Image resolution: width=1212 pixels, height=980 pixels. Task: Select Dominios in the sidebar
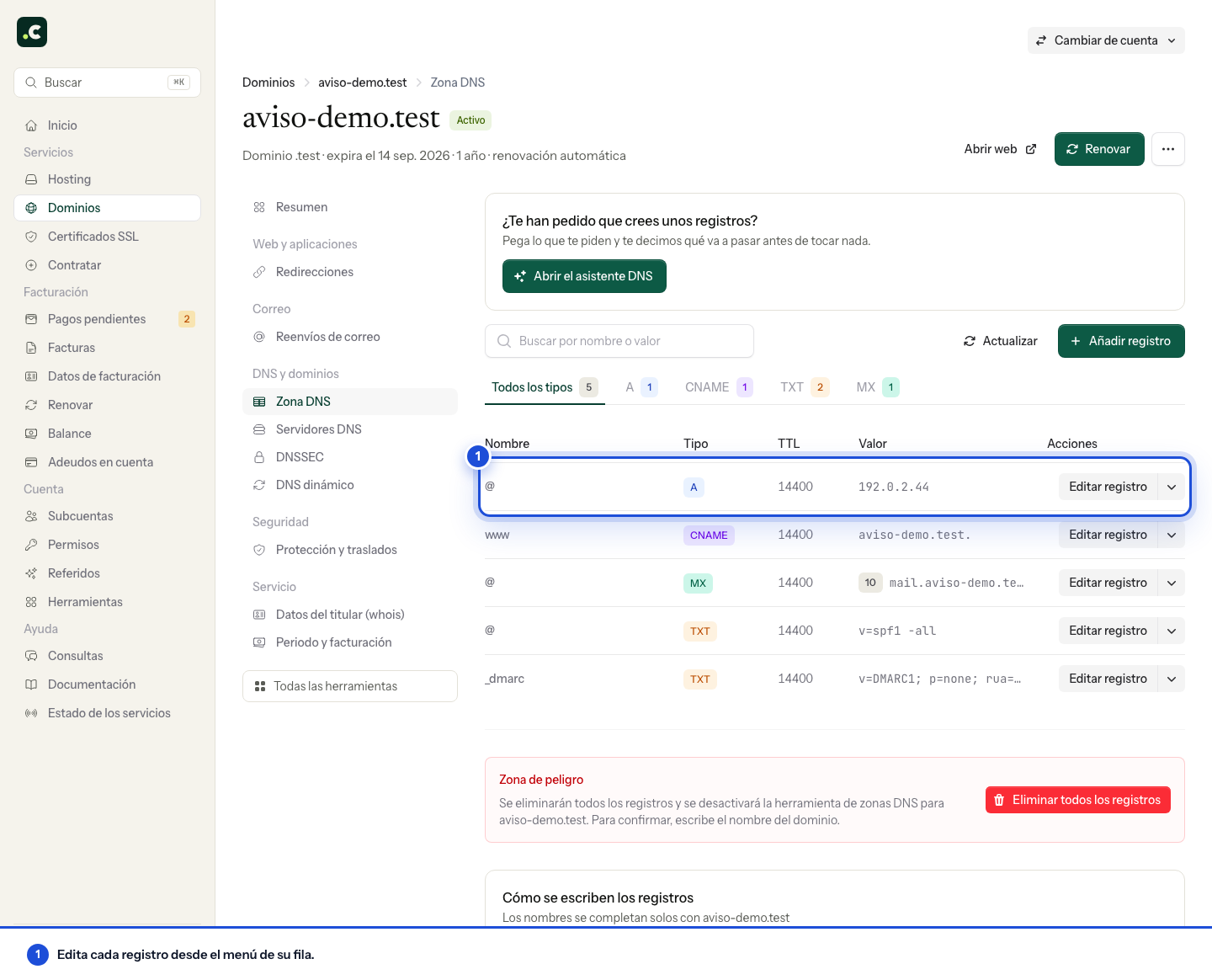(x=107, y=208)
